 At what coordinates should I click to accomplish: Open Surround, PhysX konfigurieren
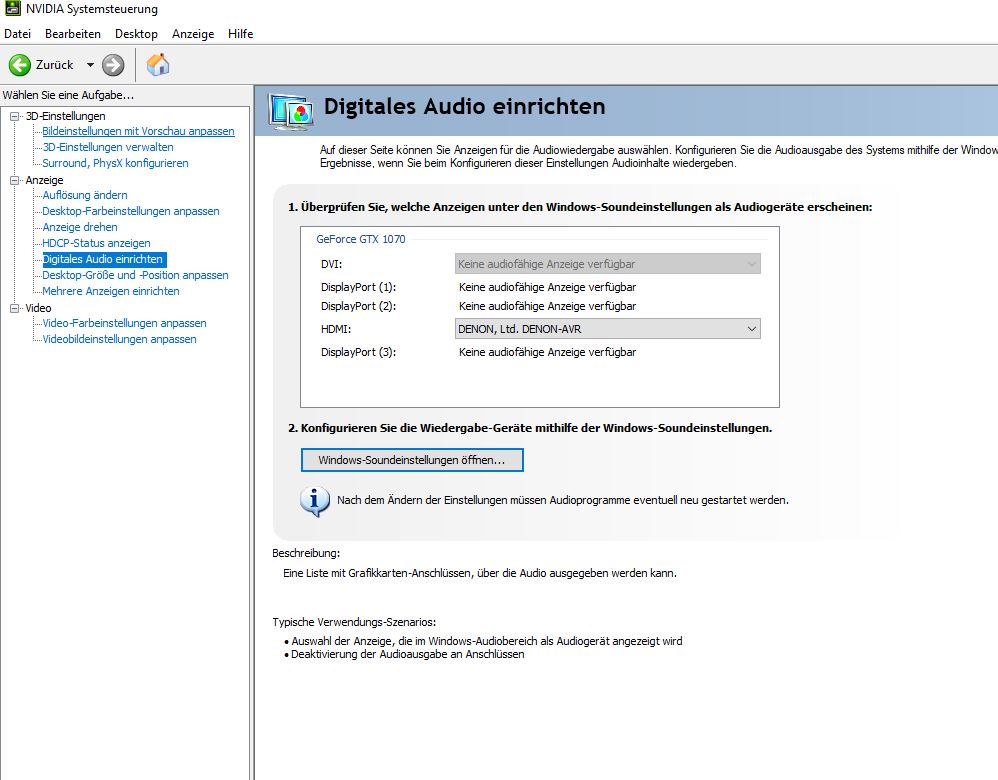click(115, 163)
